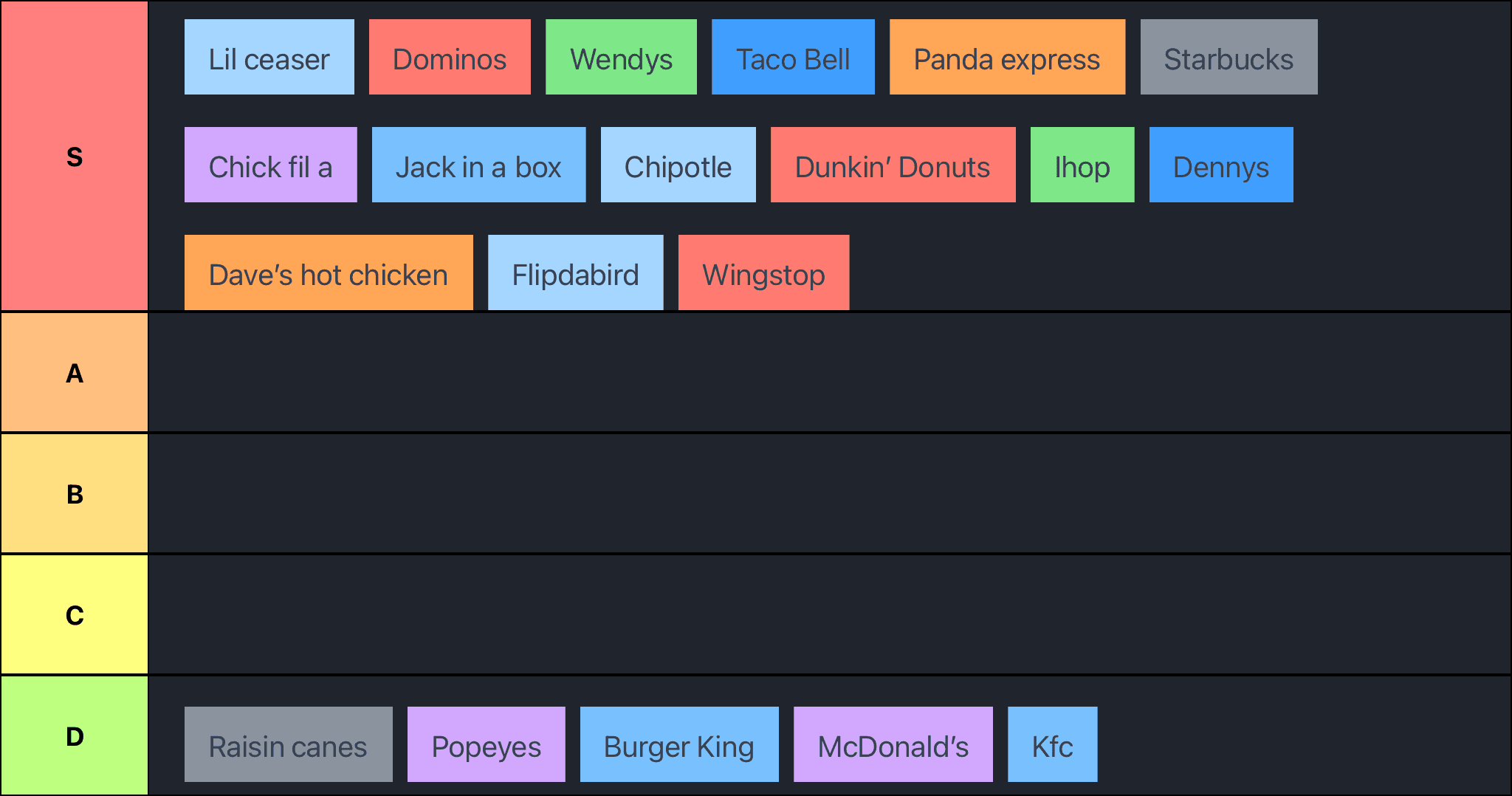The width and height of the screenshot is (1512, 796).
Task: Select the Wingstop item
Action: pyautogui.click(x=763, y=273)
